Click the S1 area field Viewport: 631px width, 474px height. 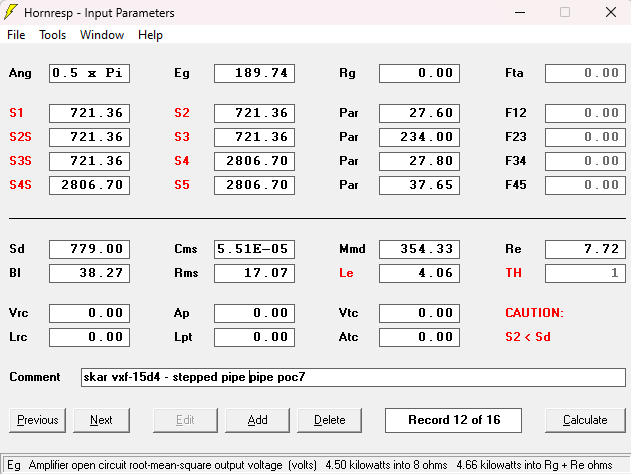89,113
